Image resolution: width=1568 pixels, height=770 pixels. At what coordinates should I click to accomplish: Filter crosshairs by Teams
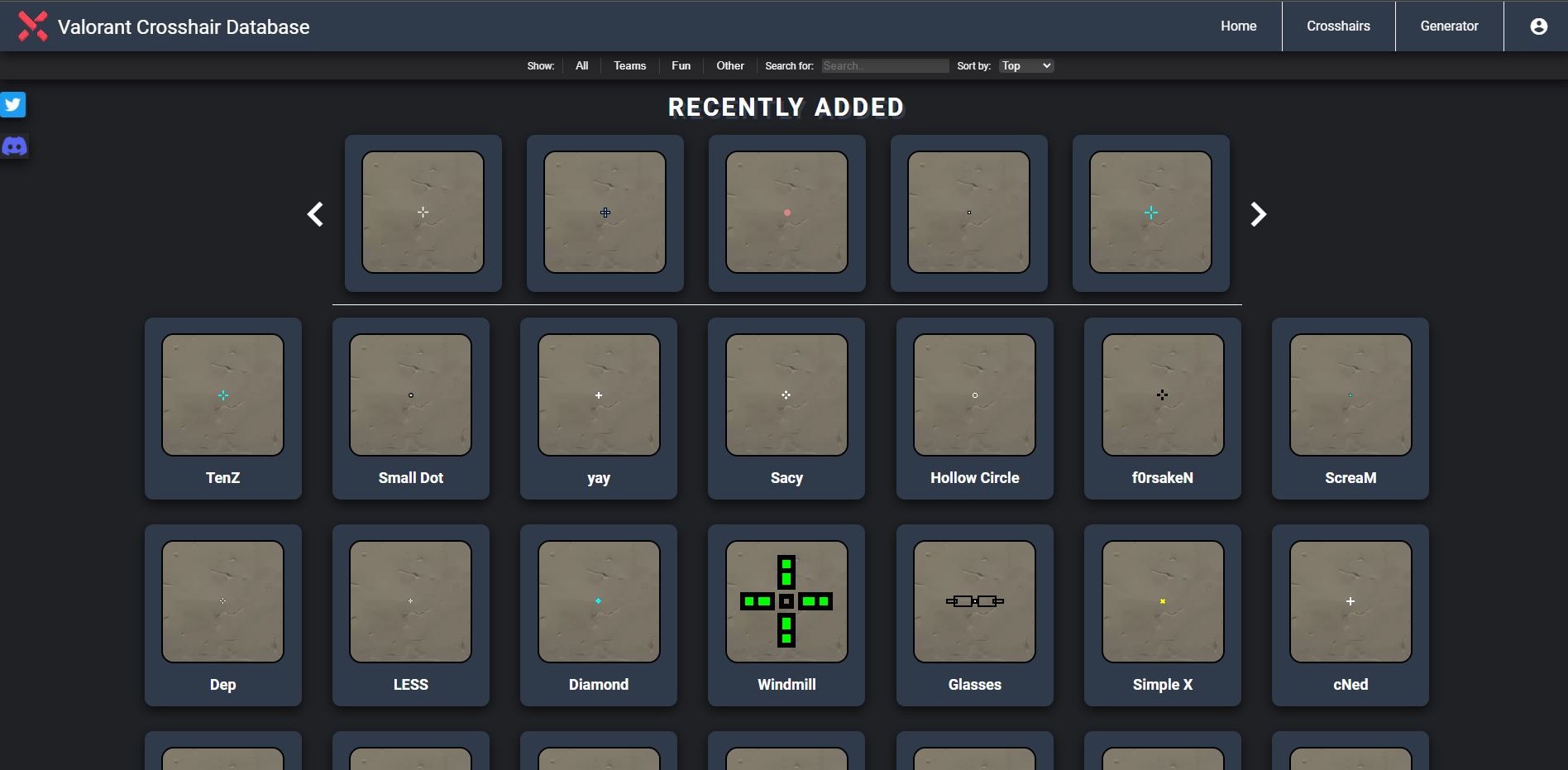[629, 65]
